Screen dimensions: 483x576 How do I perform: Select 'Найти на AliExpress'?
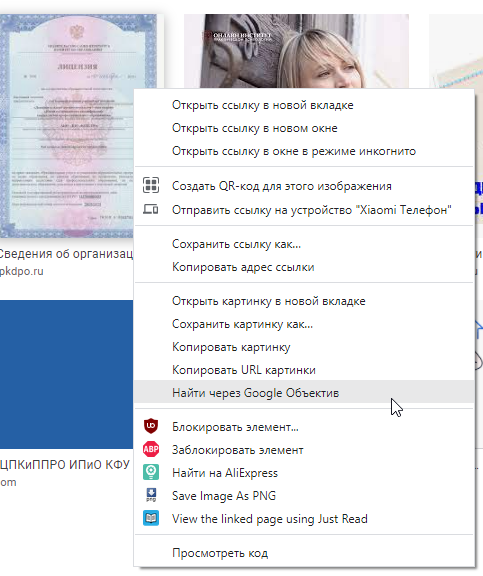point(305,473)
